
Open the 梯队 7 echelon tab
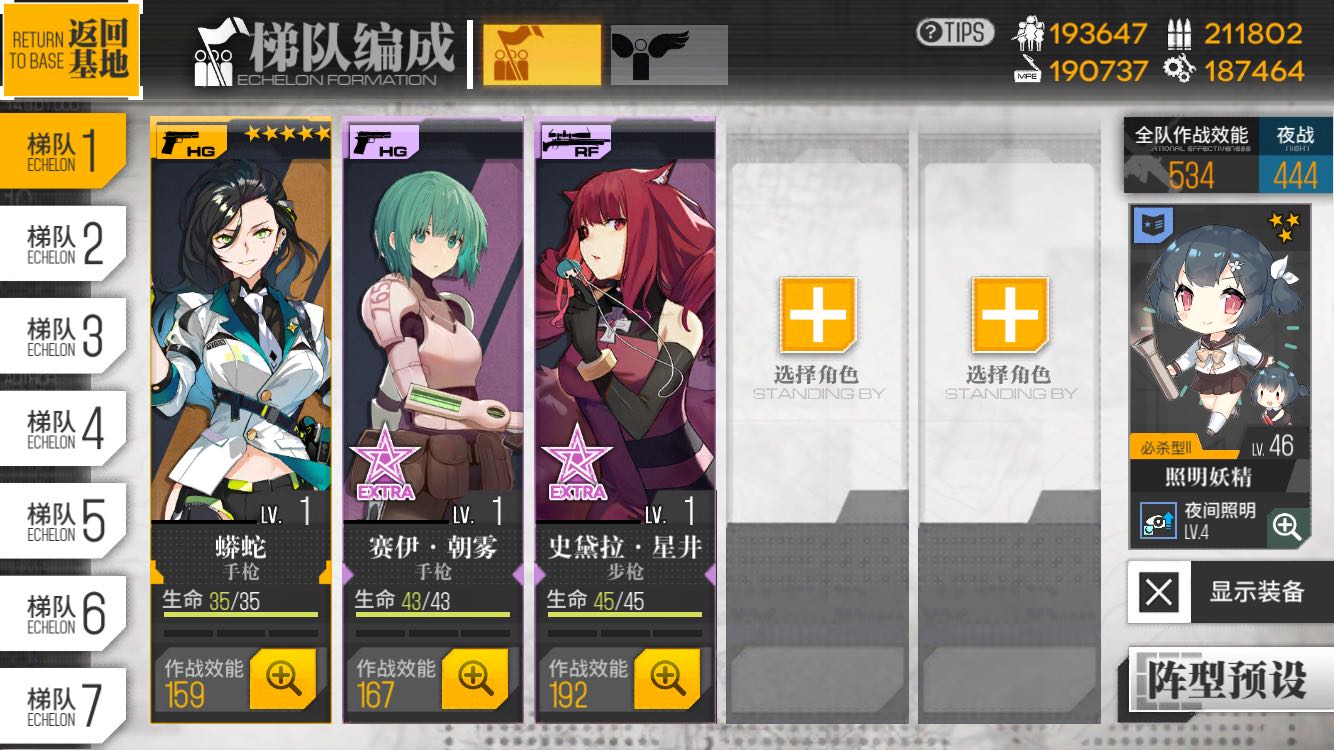63,705
